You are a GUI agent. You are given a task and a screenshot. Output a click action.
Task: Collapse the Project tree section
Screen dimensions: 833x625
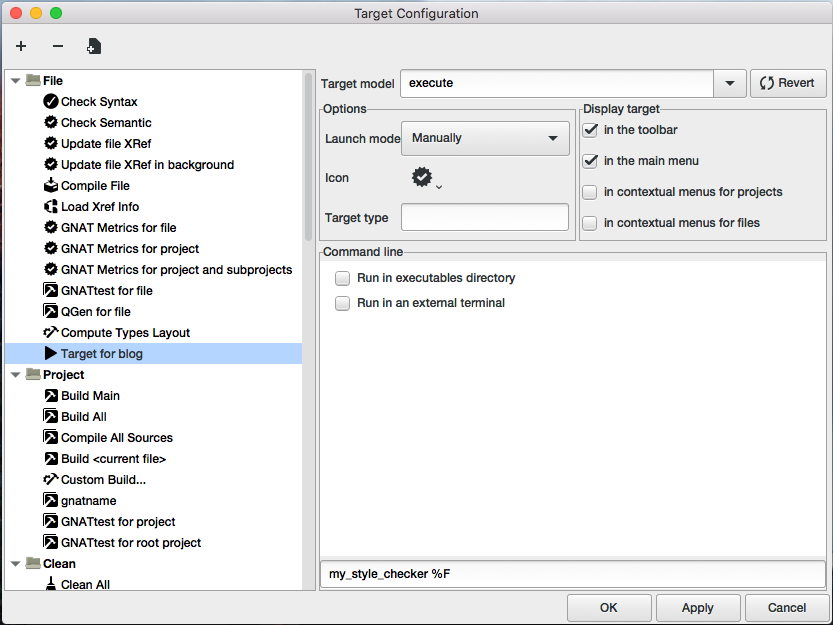[x=16, y=375]
